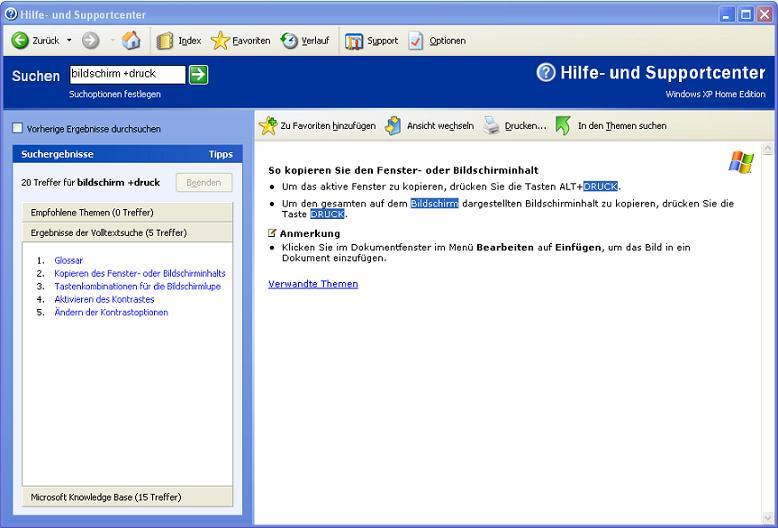Open Aktivieren des Kontrastes result
This screenshot has width=778, height=528.
104,299
